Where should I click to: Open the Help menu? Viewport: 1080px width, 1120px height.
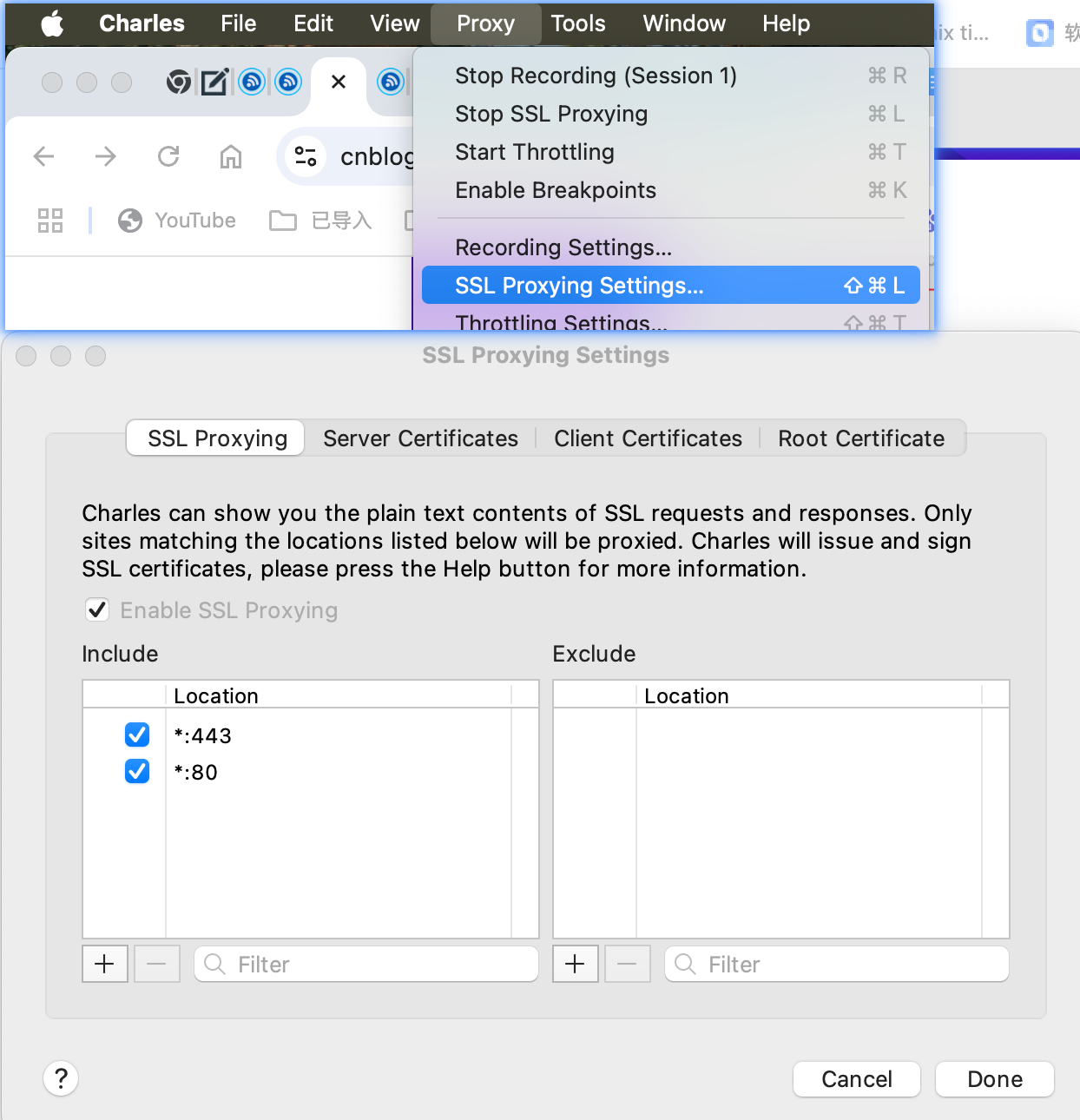[786, 23]
